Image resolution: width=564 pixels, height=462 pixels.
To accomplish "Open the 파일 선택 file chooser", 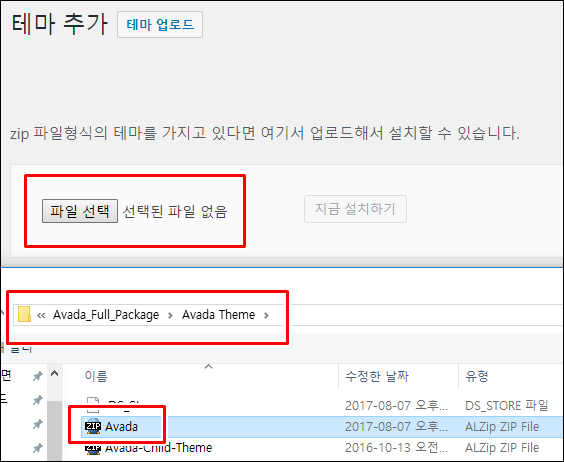I will tap(80, 211).
